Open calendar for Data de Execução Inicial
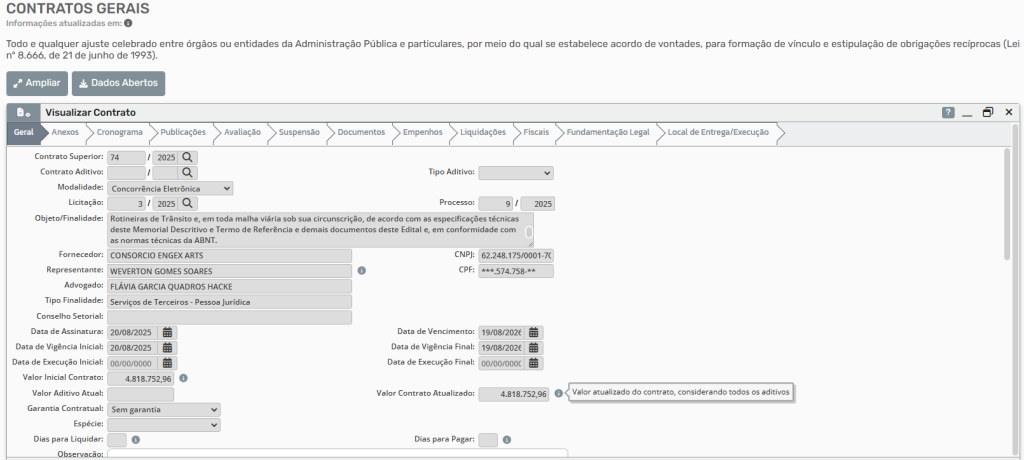 tap(167, 363)
